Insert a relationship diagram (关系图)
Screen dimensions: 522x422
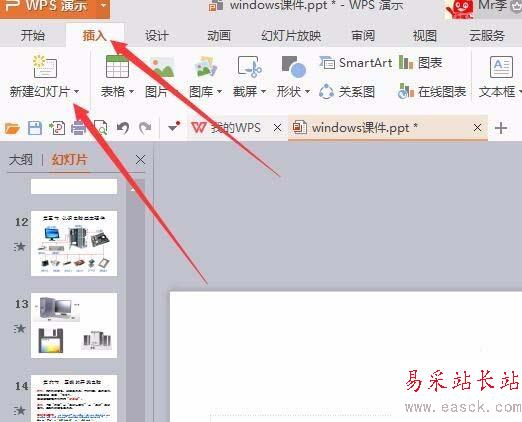click(x=347, y=91)
